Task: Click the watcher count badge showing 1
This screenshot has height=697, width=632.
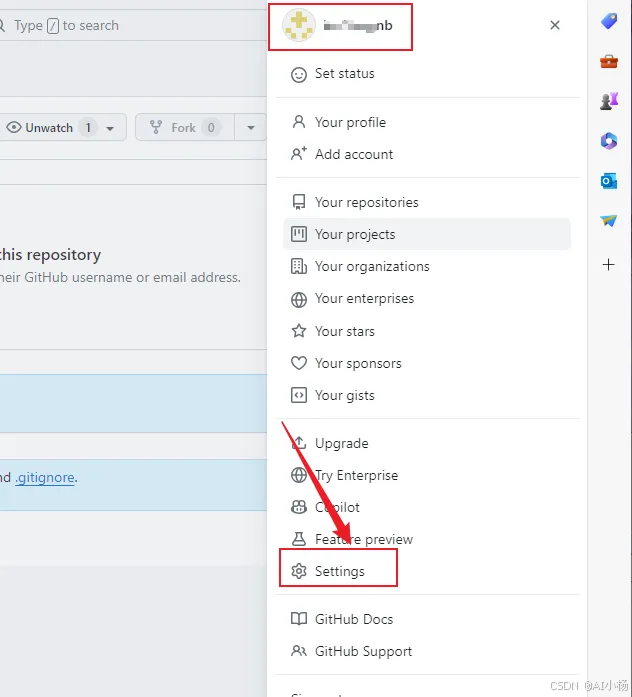Action: tap(88, 128)
